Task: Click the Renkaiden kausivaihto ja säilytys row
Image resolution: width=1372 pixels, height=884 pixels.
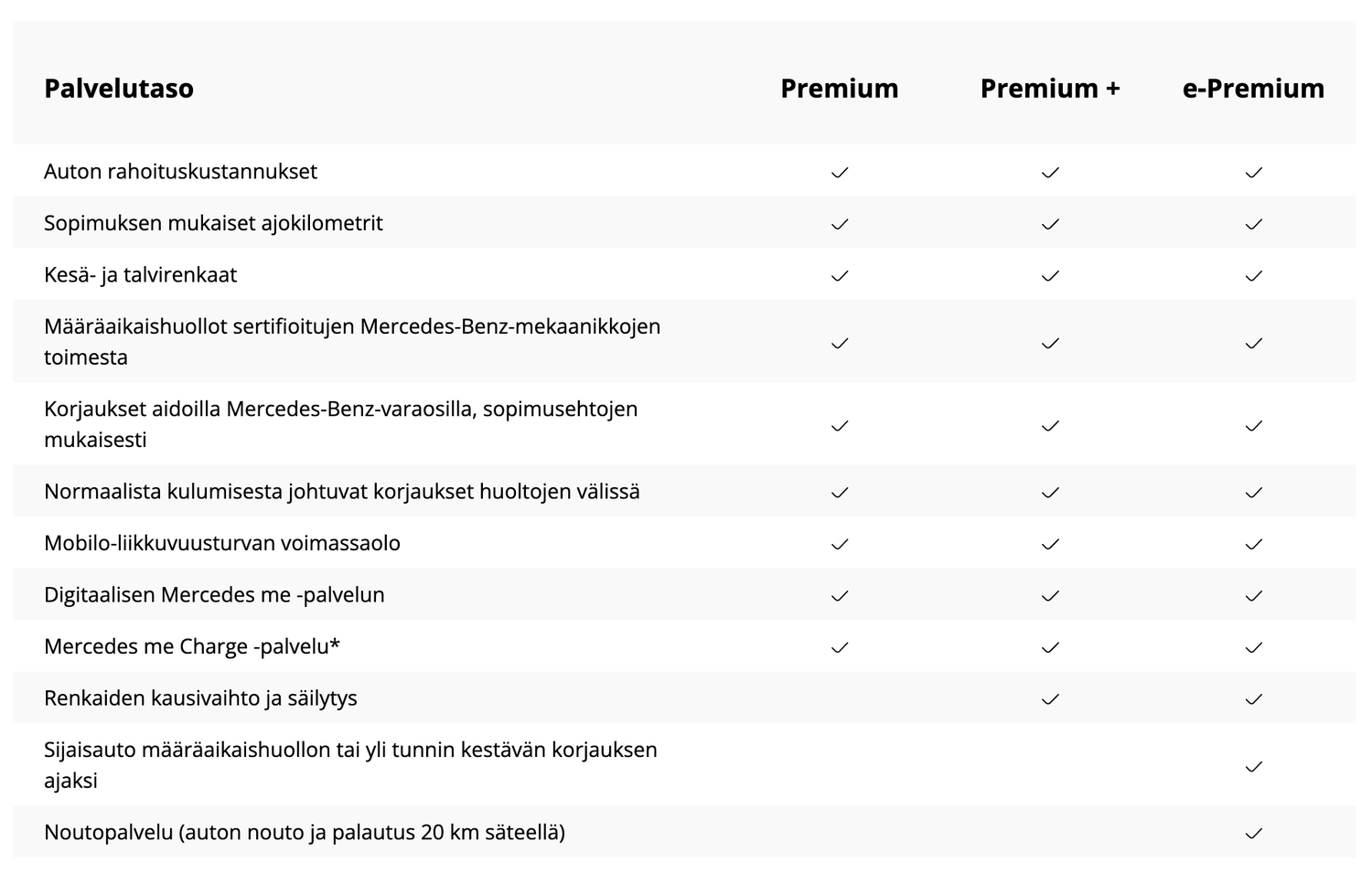Action: click(x=684, y=698)
